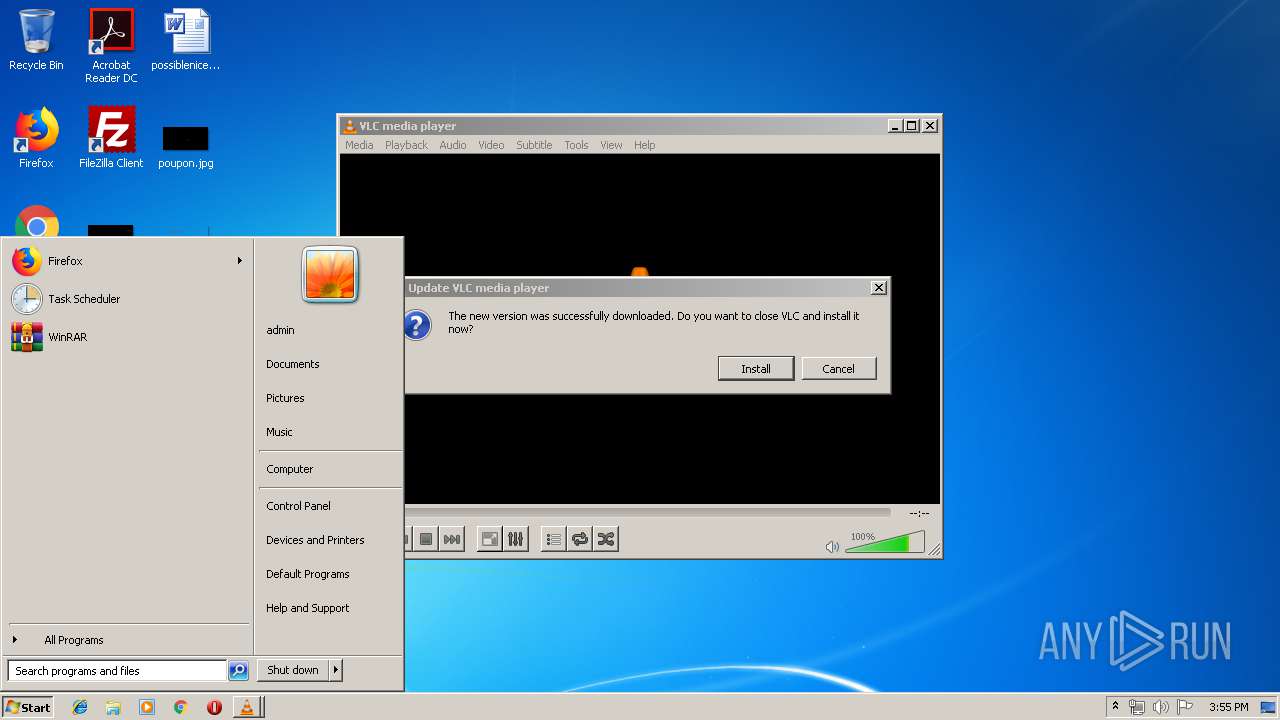Click Cancel in the update dialog
This screenshot has width=1280, height=720.
[x=839, y=368]
